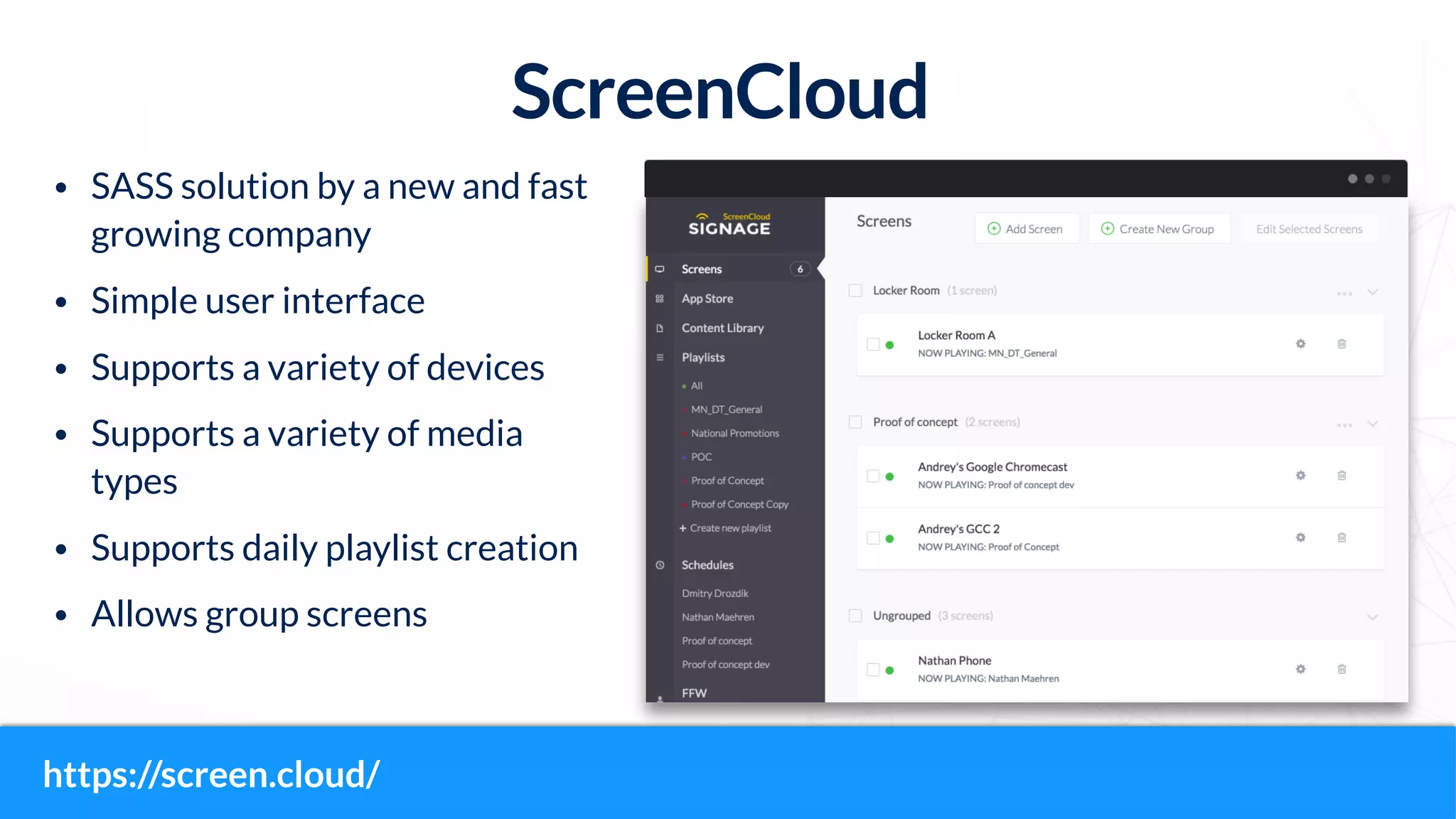
Task: Collapse the Proof of concept group chevron
Action: point(1373,424)
